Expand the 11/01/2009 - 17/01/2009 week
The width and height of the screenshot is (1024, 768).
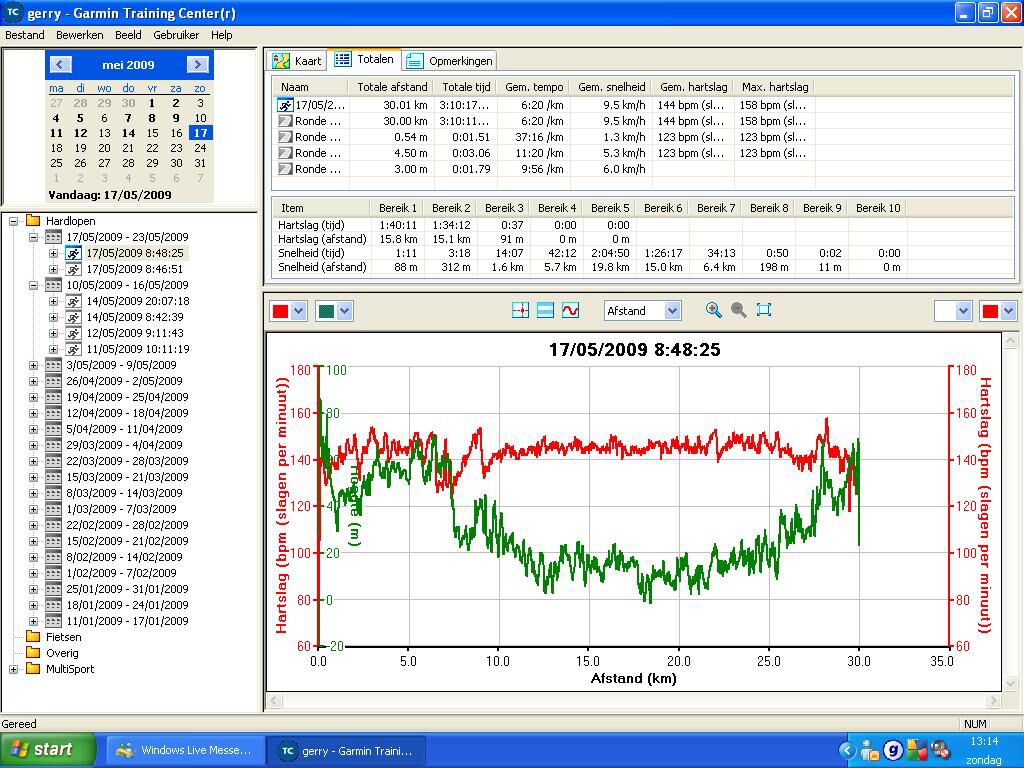click(x=33, y=621)
